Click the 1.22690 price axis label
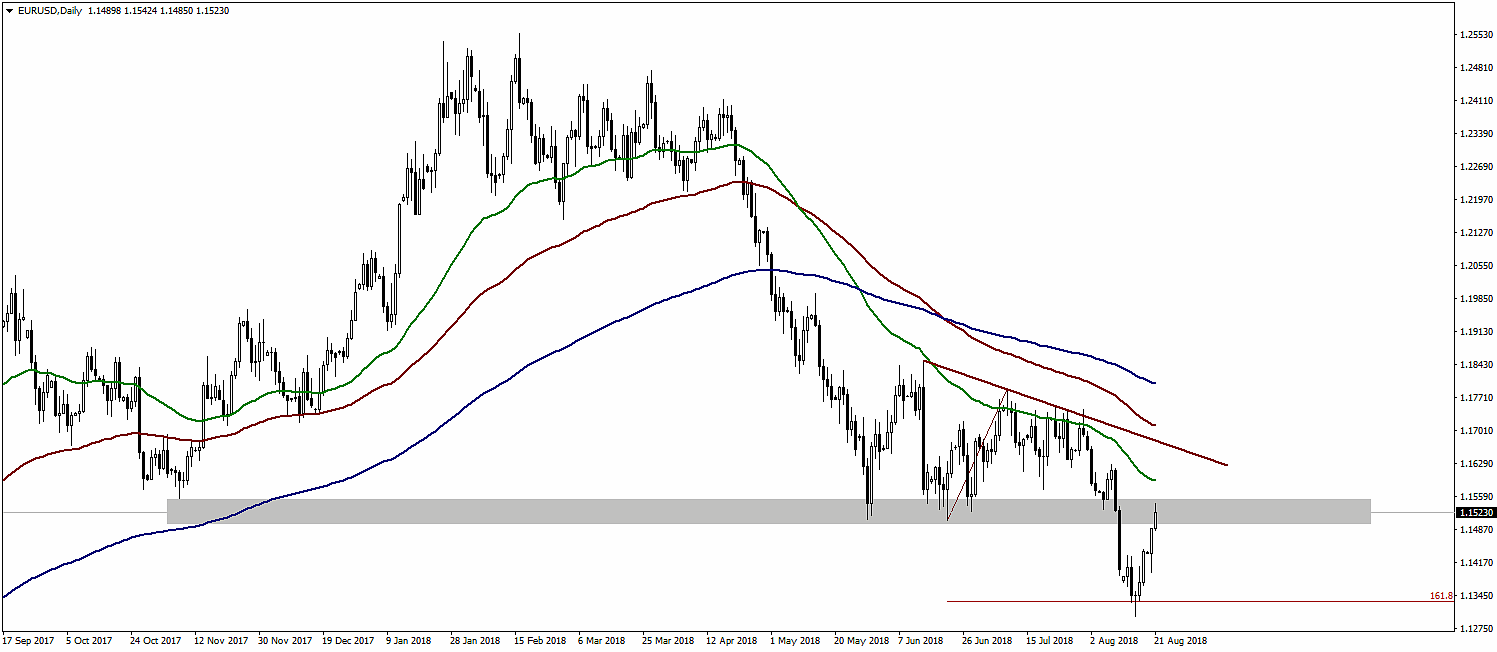The width and height of the screenshot is (1497, 652). pos(1476,167)
